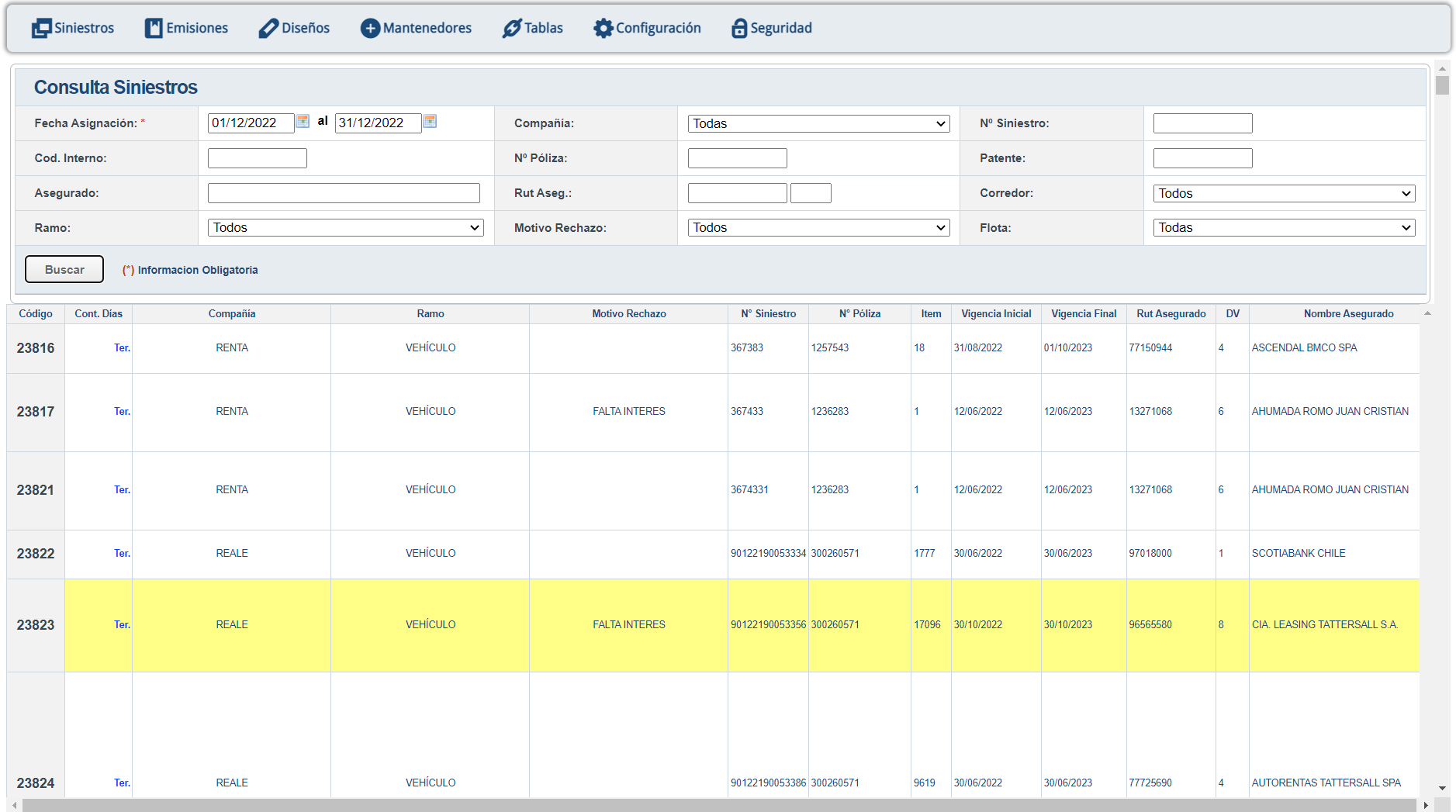1456x812 pixels.
Task: Click into the Patente input field
Action: [1202, 158]
